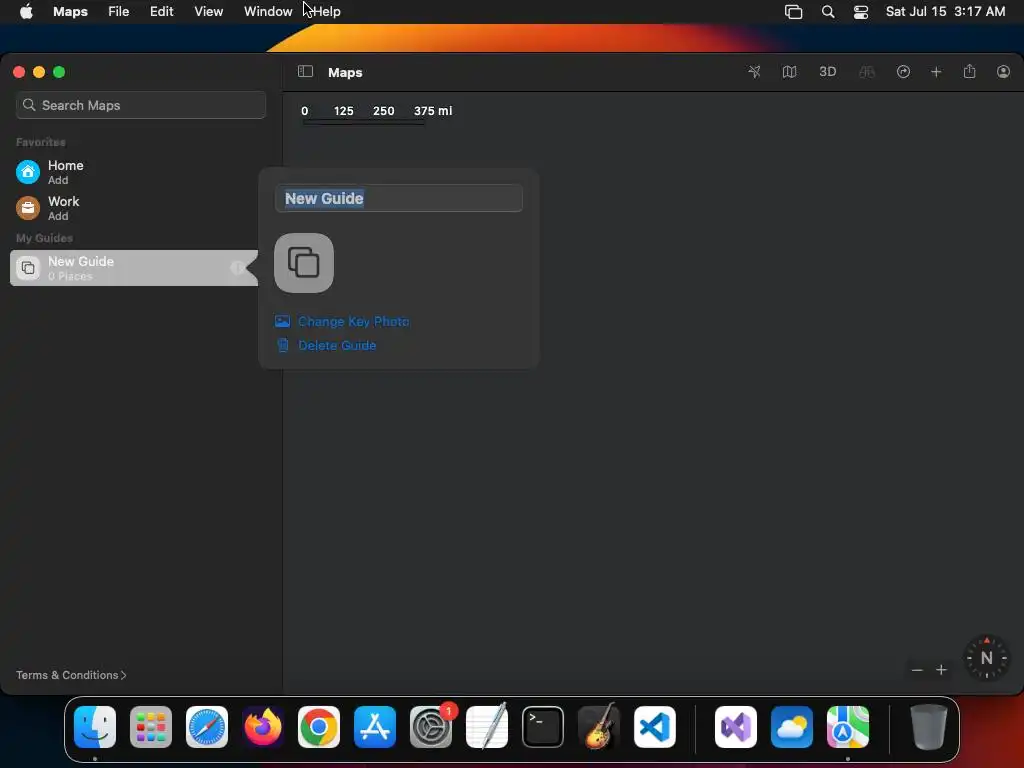This screenshot has width=1024, height=768.
Task: Click the current location arrow icon
Action: tap(754, 72)
